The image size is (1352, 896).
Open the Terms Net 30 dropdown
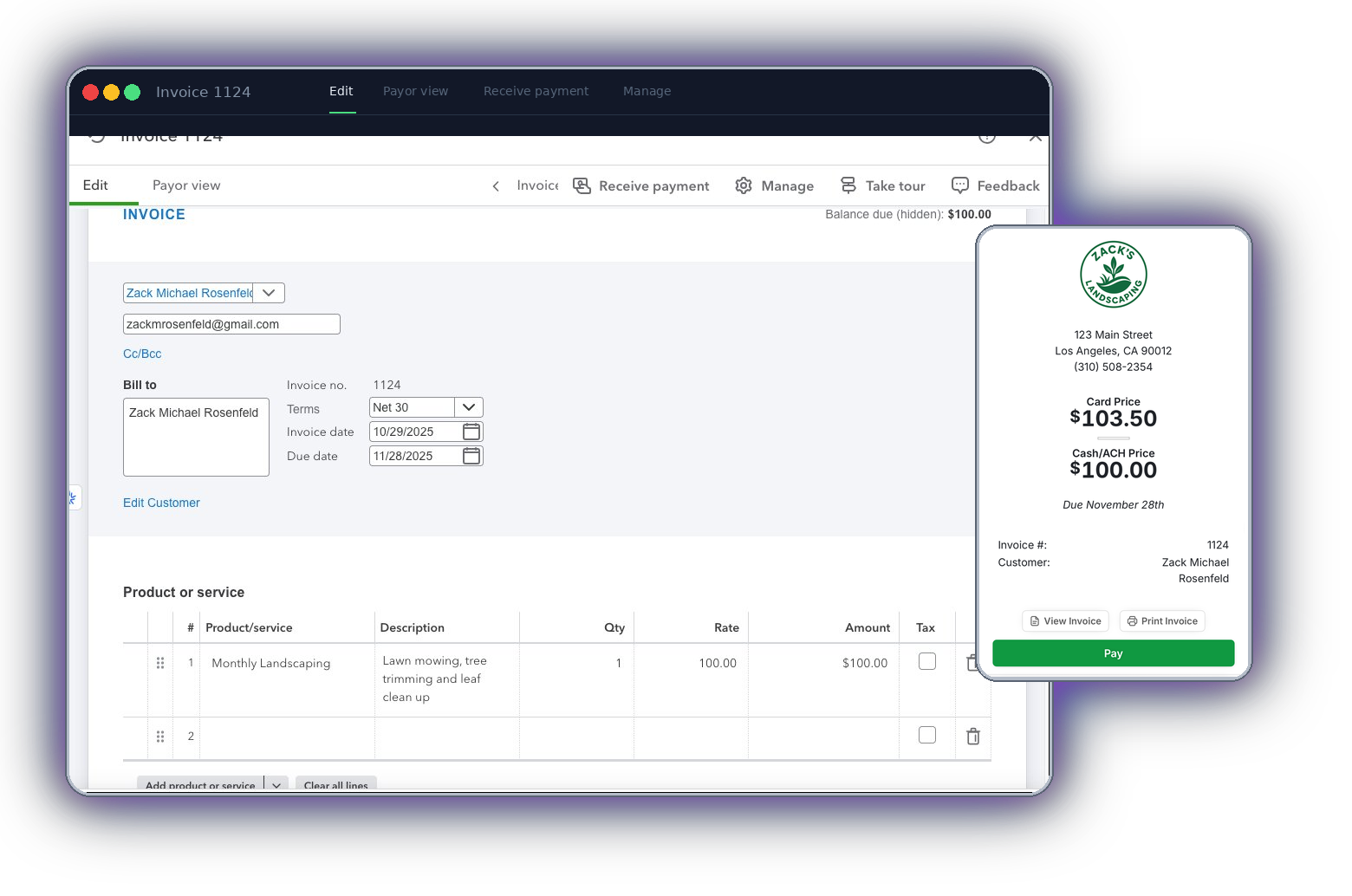coord(469,407)
